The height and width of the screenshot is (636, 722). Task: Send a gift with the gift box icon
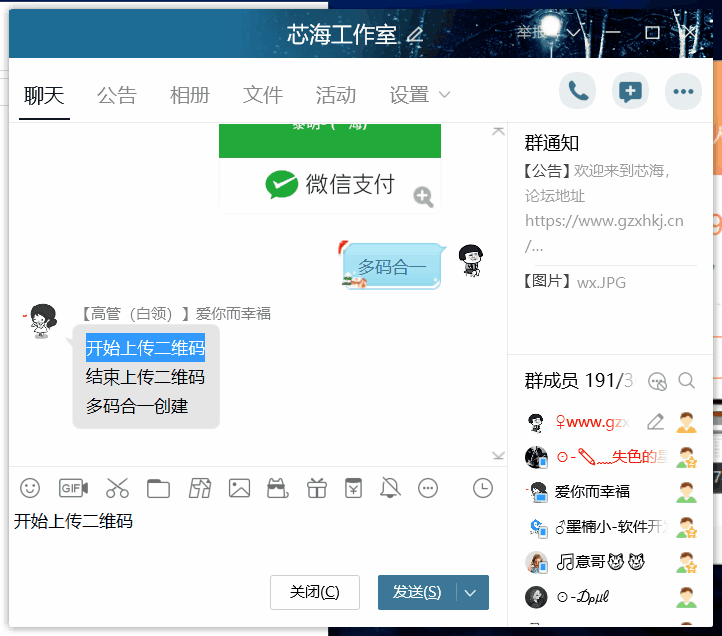point(317,488)
